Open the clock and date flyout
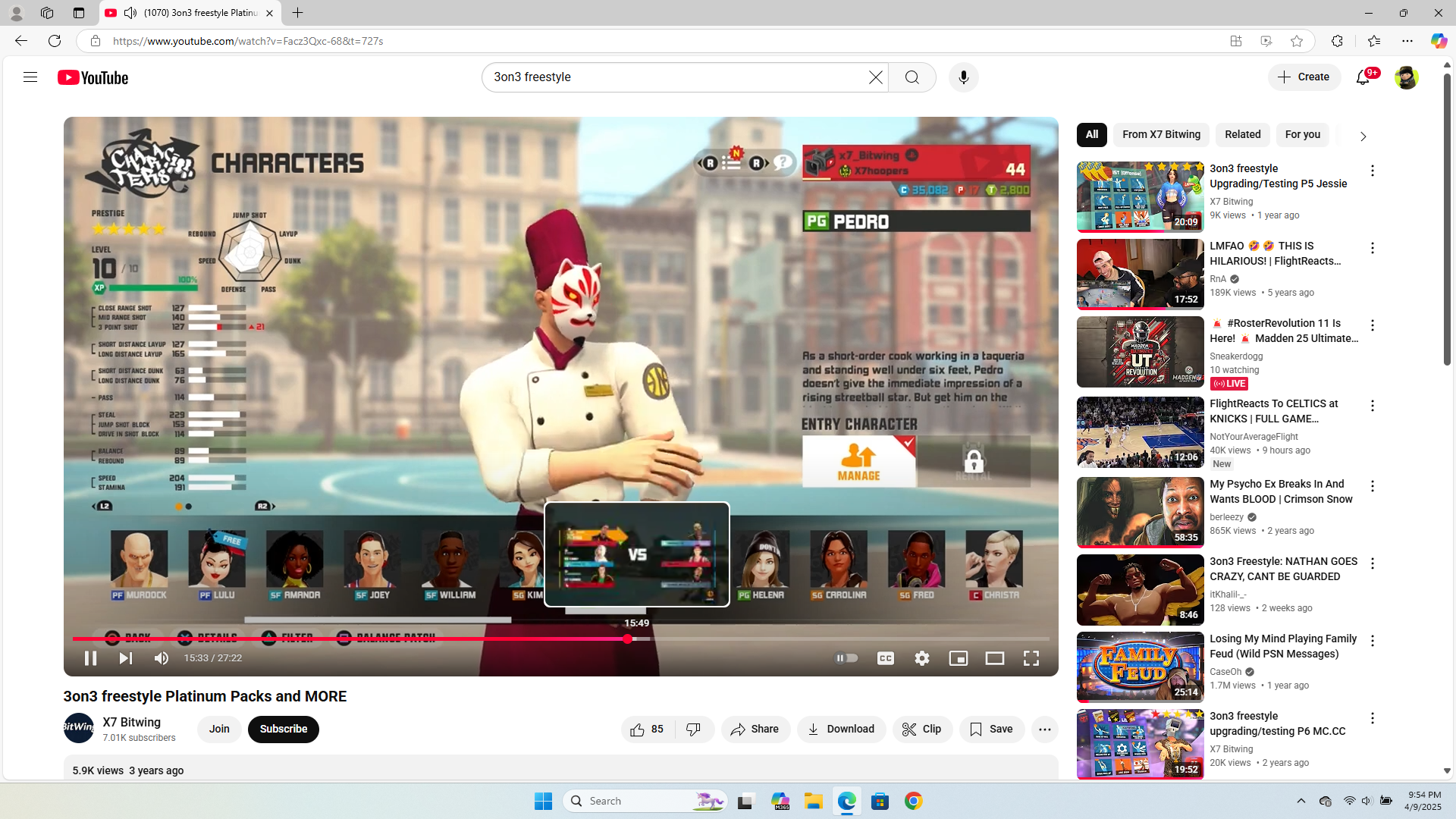 tap(1423, 801)
